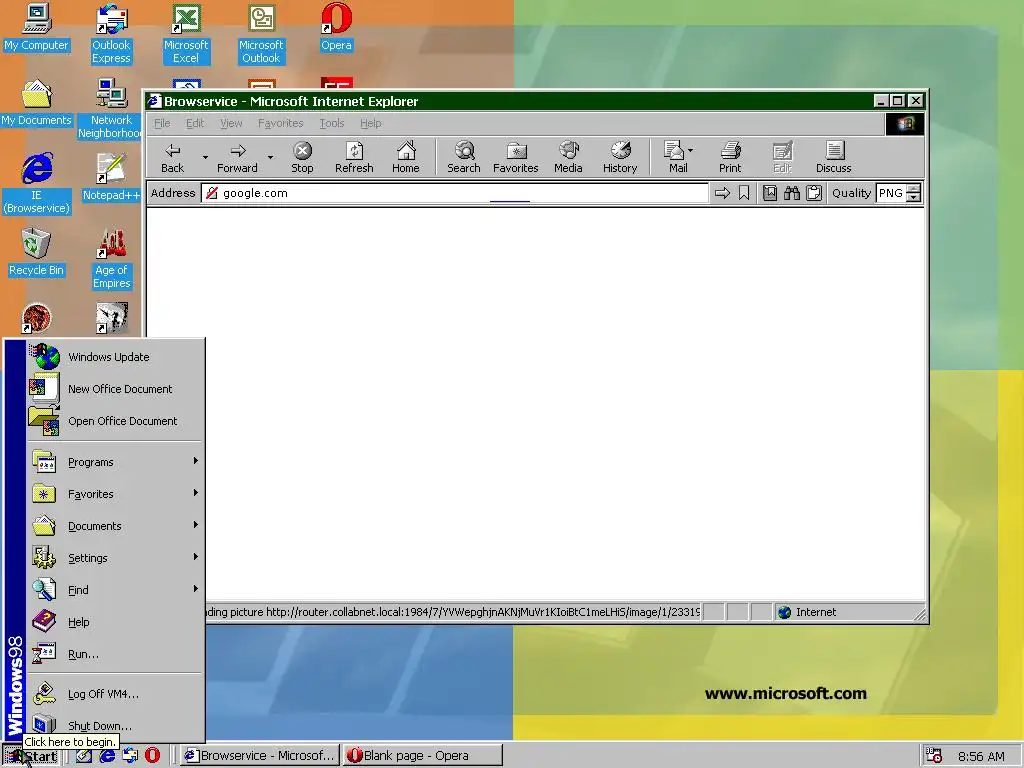Click the Discuss toolbar button
The height and width of the screenshot is (768, 1024).
point(833,157)
